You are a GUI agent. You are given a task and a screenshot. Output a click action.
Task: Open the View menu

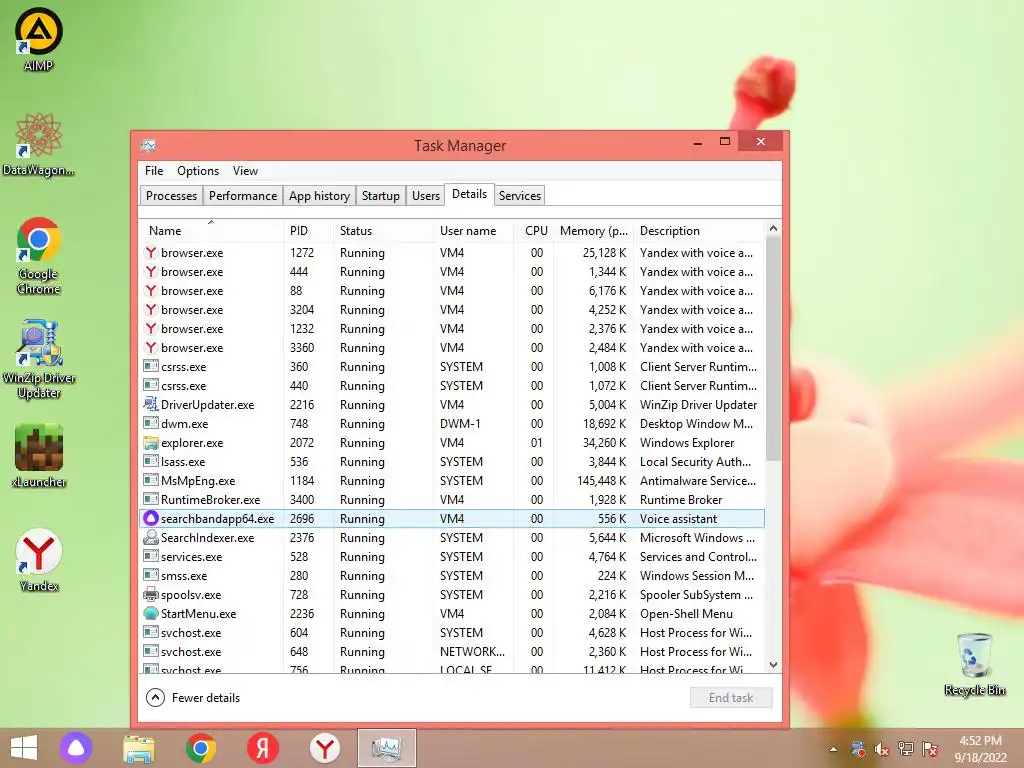(x=245, y=170)
